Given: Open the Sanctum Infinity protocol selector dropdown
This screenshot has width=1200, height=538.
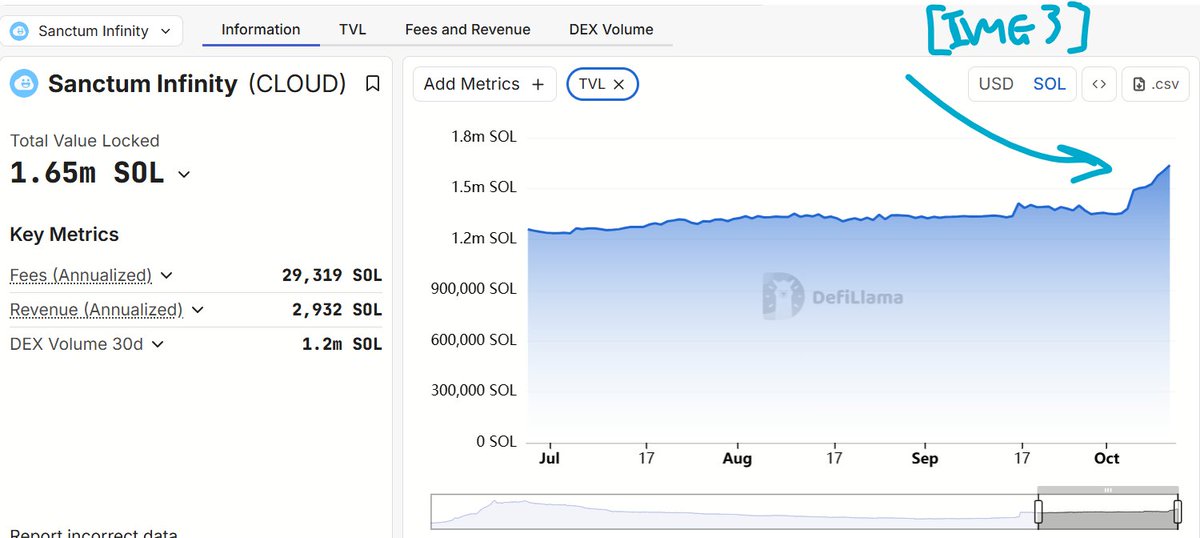Looking at the screenshot, I should pos(92,31).
